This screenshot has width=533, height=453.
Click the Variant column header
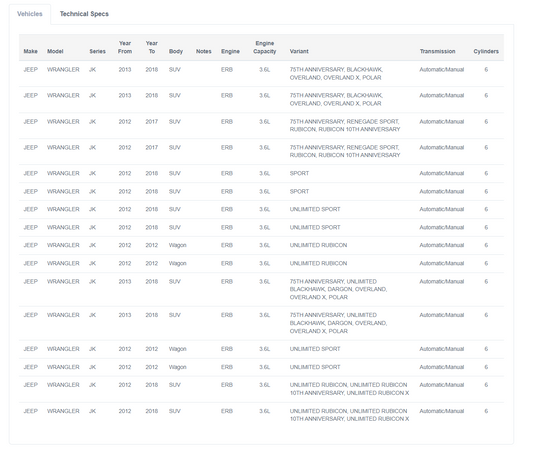coord(299,51)
